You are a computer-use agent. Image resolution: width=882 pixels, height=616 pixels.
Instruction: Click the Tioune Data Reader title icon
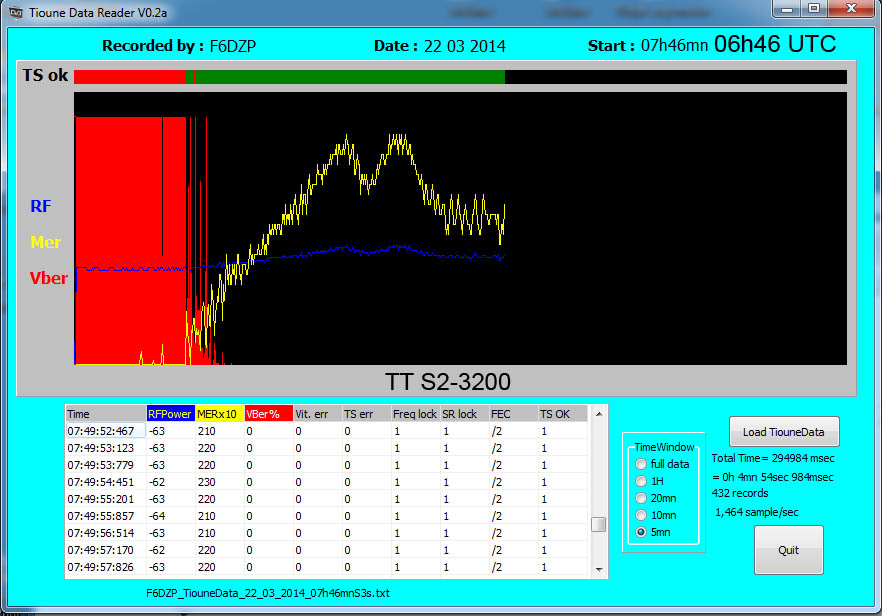point(16,12)
